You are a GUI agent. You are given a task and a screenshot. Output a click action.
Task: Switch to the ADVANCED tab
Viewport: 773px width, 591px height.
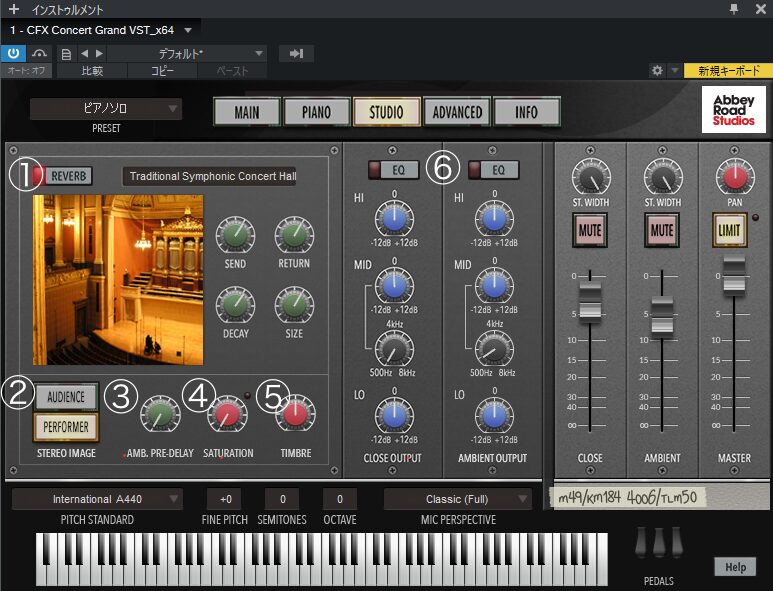point(457,112)
